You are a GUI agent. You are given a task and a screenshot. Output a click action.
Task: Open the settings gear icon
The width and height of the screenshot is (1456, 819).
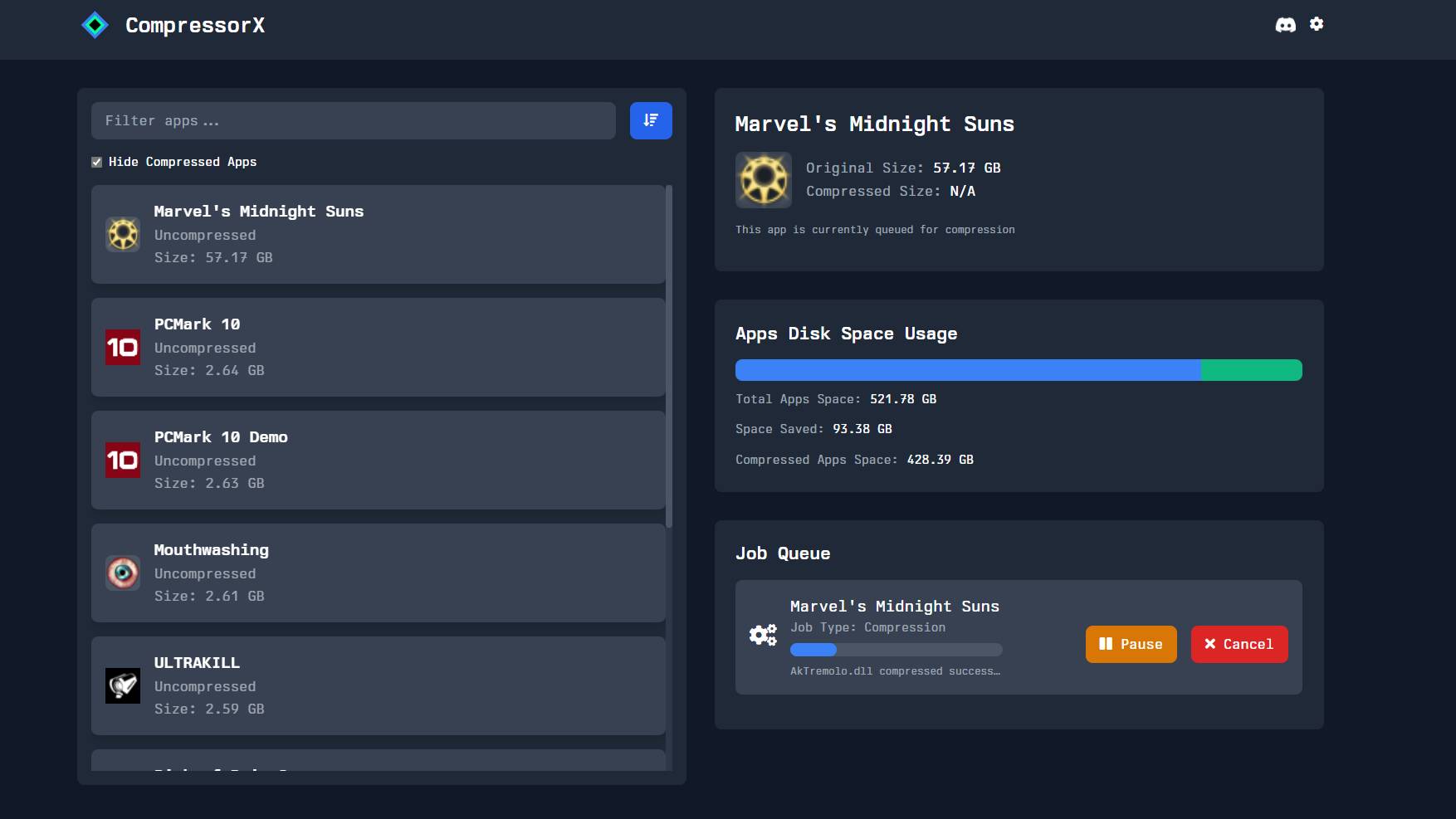[x=1317, y=24]
